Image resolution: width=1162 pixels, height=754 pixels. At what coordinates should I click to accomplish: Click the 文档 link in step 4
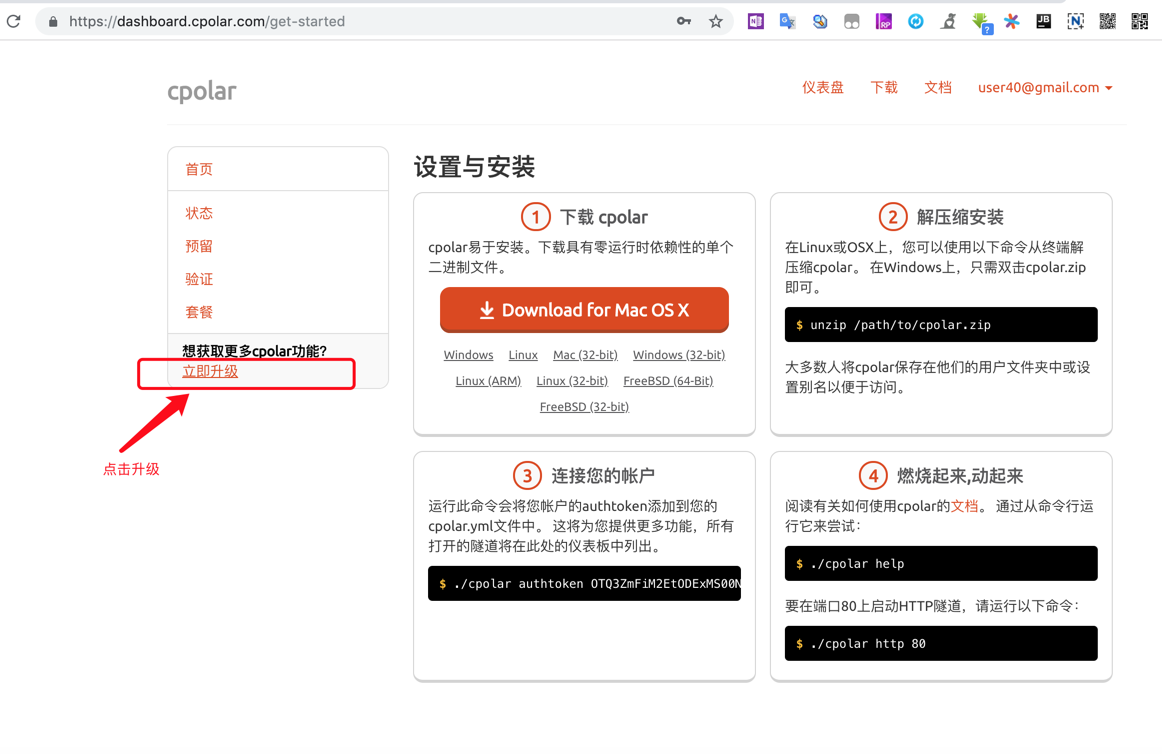tap(964, 506)
